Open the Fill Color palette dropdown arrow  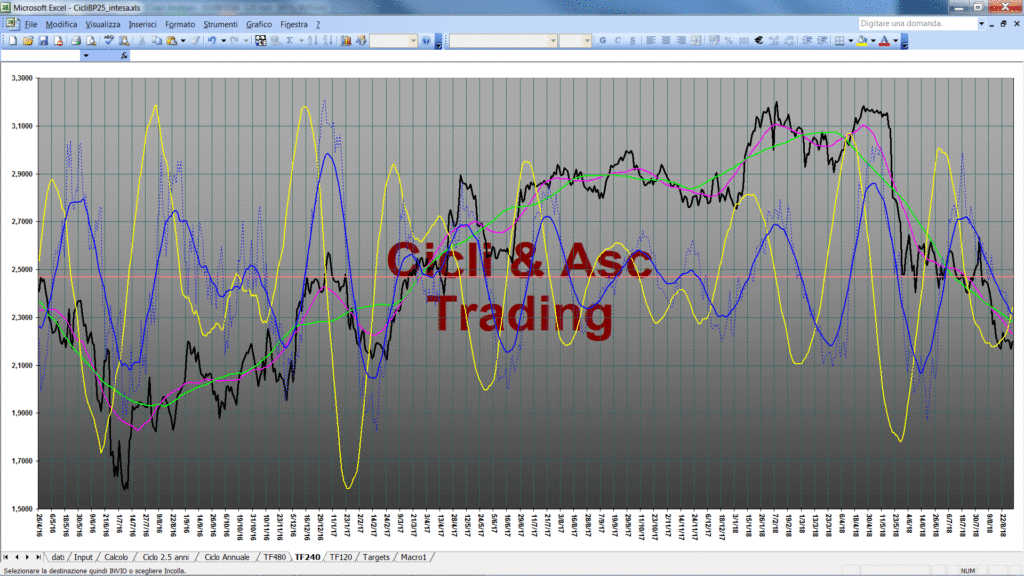point(873,40)
